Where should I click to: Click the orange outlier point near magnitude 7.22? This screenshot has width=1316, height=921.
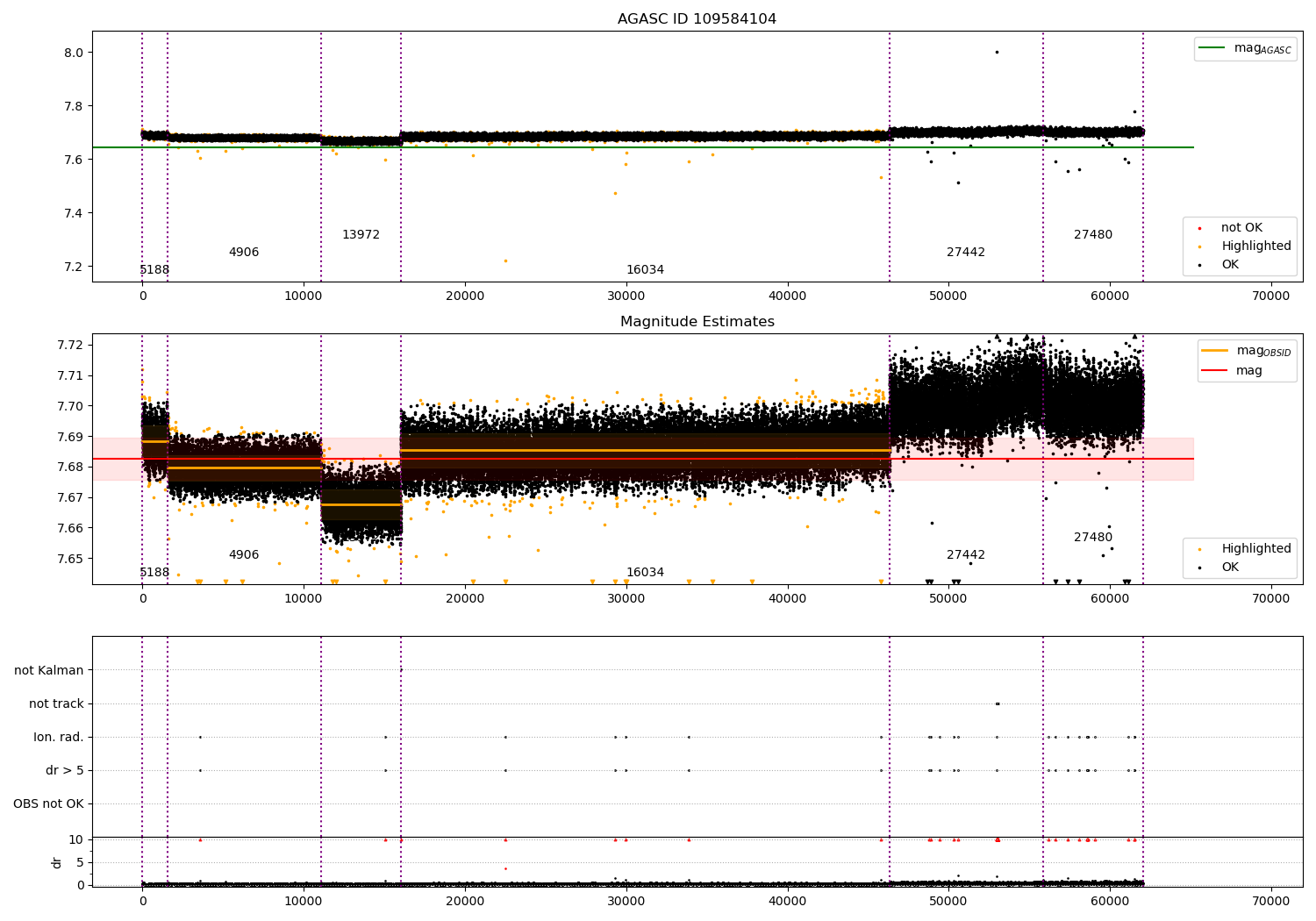pyautogui.click(x=505, y=261)
